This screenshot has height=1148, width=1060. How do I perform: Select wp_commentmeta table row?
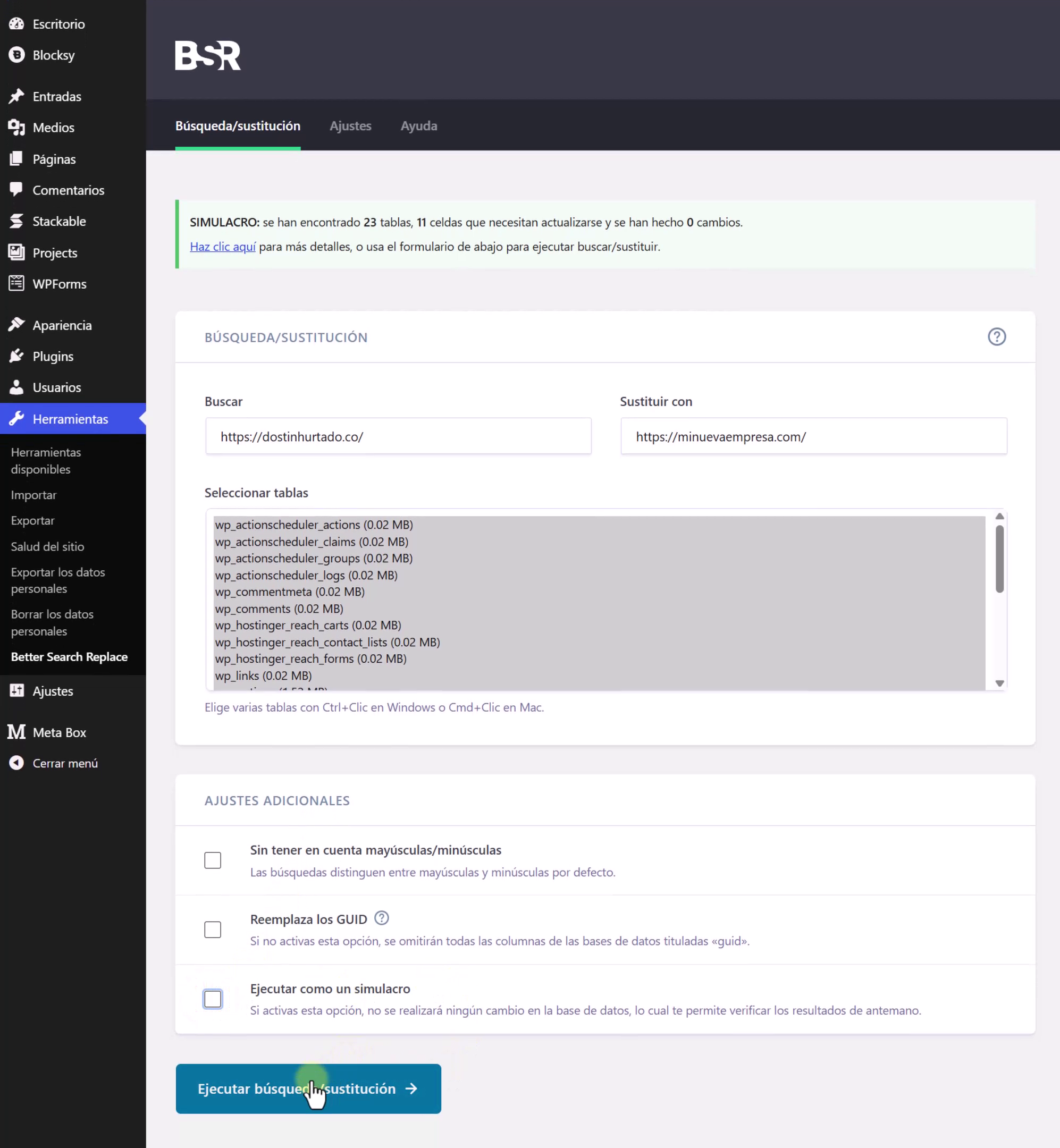[600, 592]
